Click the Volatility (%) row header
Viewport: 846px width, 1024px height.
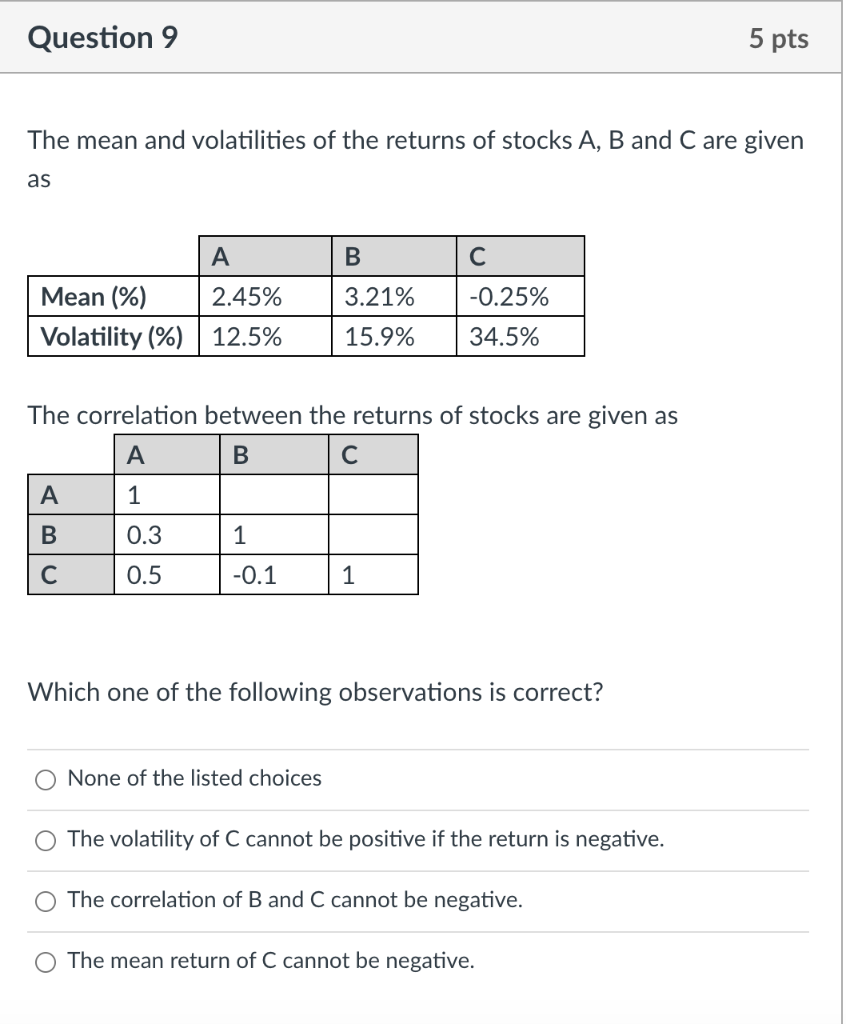[x=110, y=337]
